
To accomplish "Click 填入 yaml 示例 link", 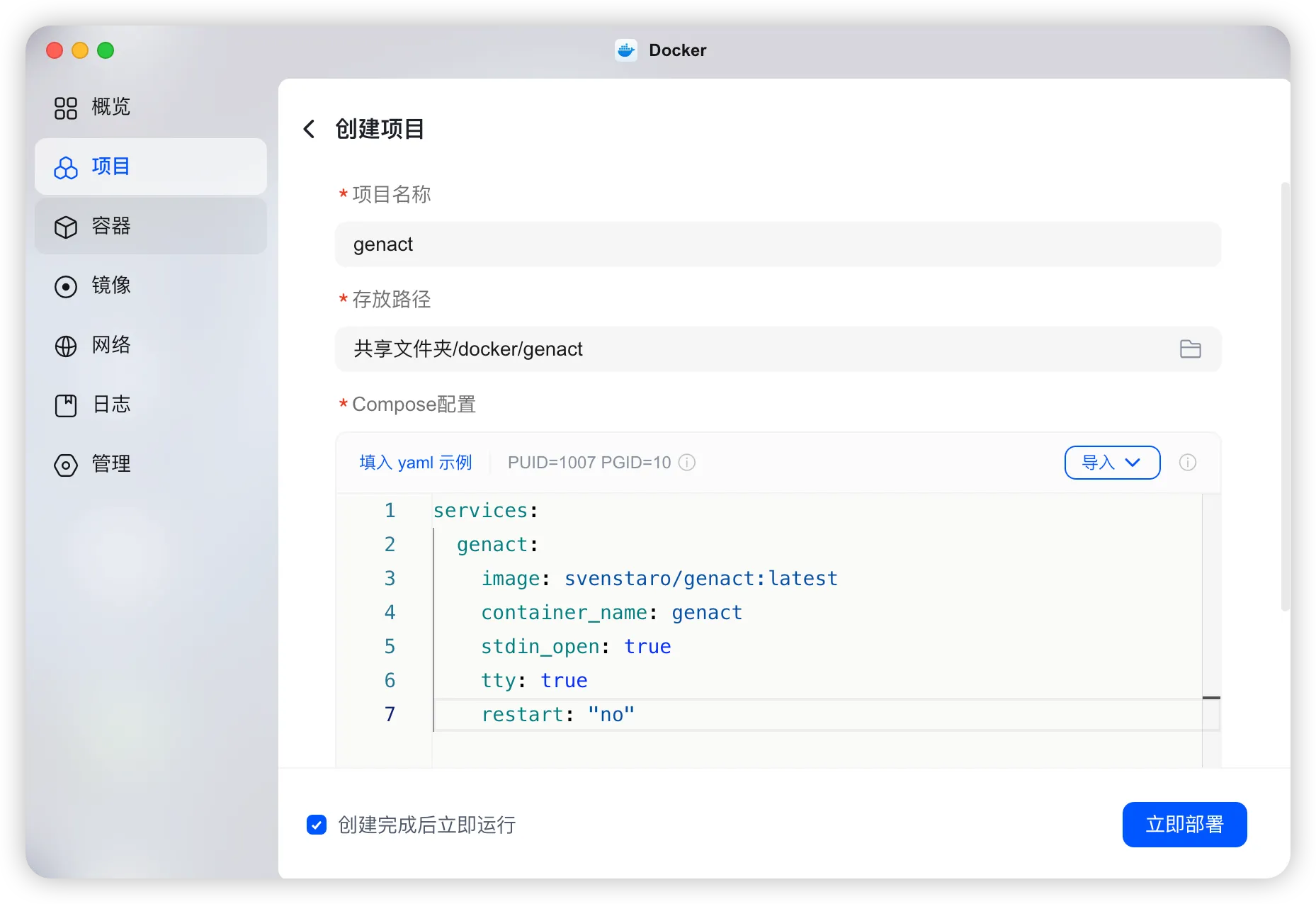I will coord(416,463).
